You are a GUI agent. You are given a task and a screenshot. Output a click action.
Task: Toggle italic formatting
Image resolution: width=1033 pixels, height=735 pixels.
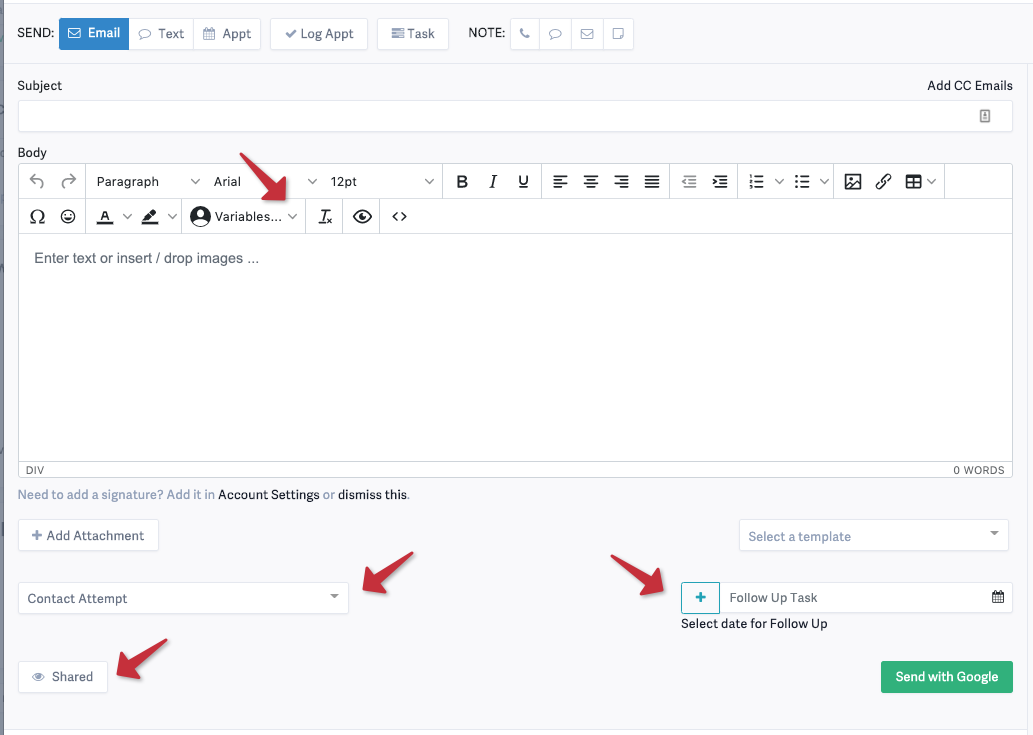492,181
